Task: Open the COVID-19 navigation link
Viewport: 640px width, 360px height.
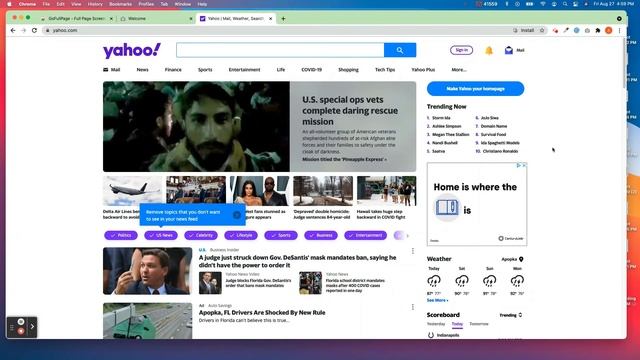Action: (x=311, y=70)
